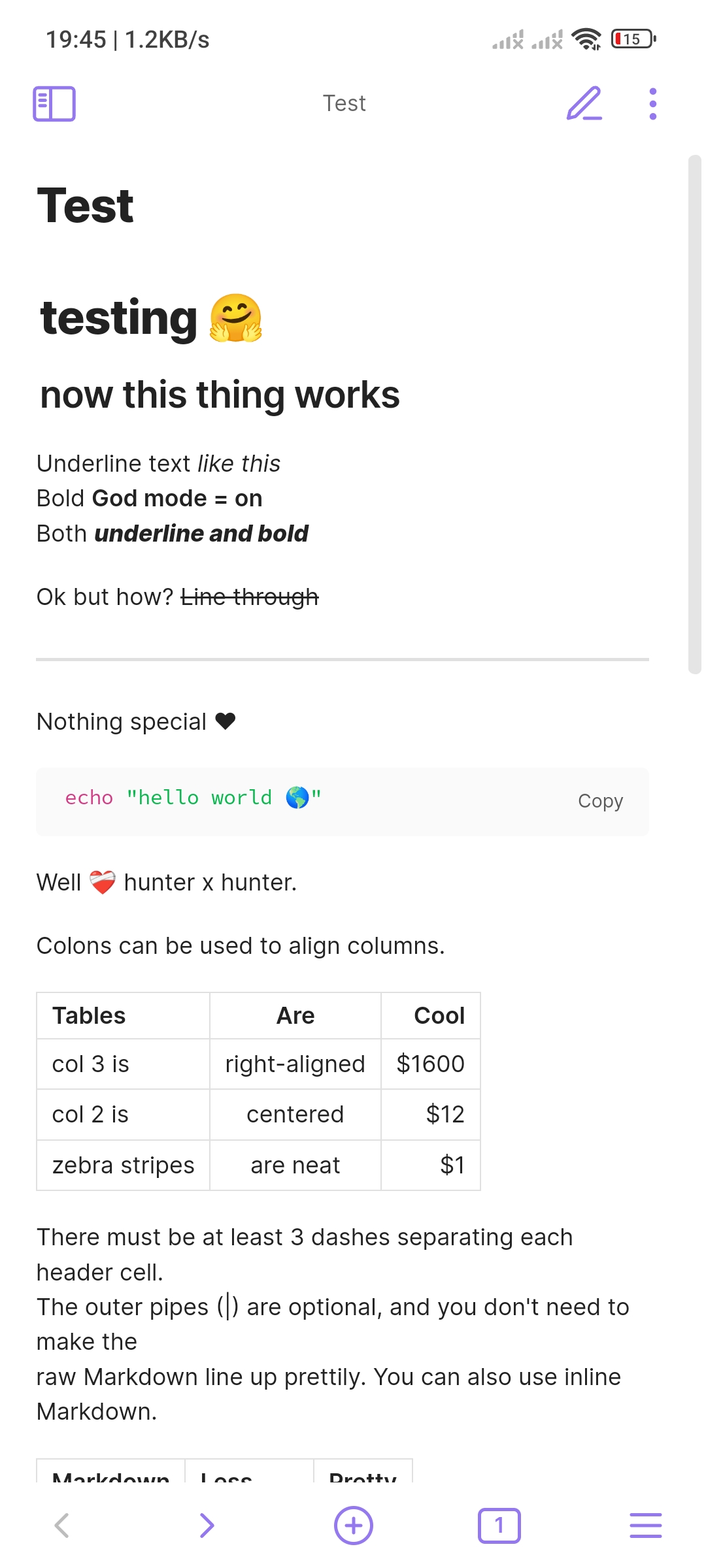Image resolution: width=706 pixels, height=1568 pixels.
Task: Open the sidebar panel icon
Action: (x=54, y=104)
